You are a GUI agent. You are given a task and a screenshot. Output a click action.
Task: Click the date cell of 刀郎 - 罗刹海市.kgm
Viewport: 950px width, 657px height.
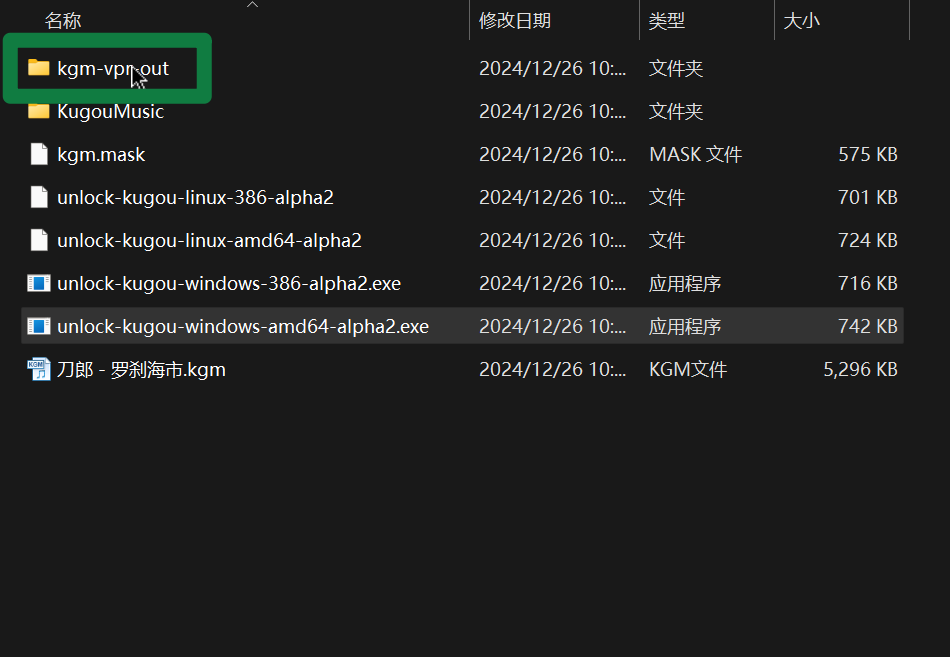coord(553,370)
